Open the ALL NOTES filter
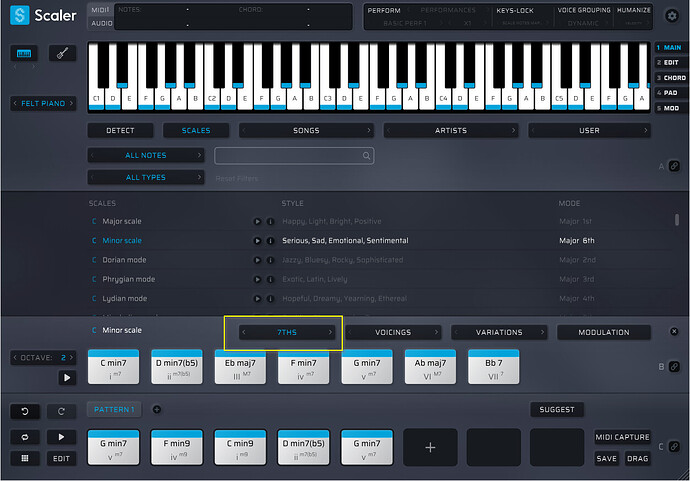Viewport: 690px width, 481px height. click(x=146, y=155)
